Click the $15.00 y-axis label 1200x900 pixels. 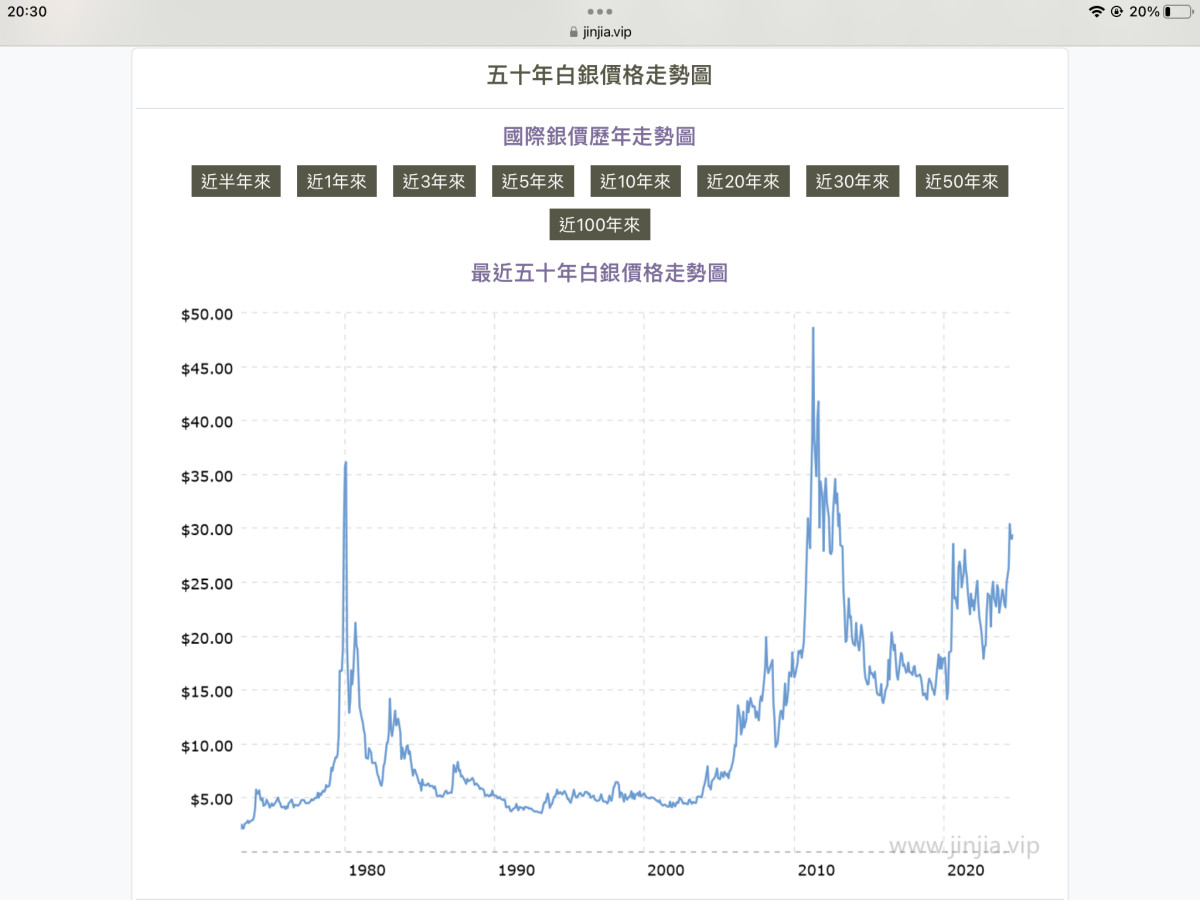click(x=207, y=692)
